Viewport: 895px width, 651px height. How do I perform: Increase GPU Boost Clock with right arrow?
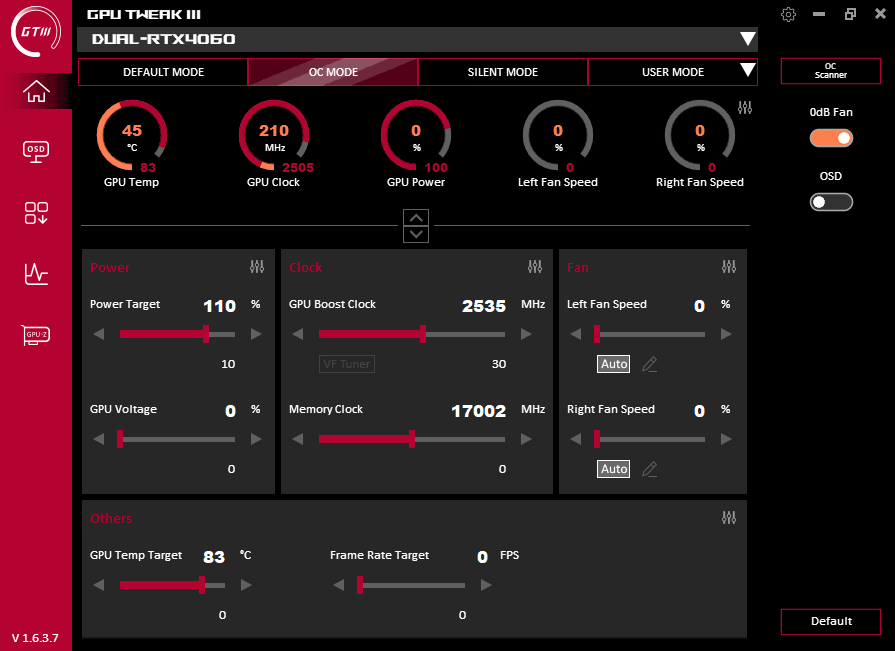tap(526, 334)
